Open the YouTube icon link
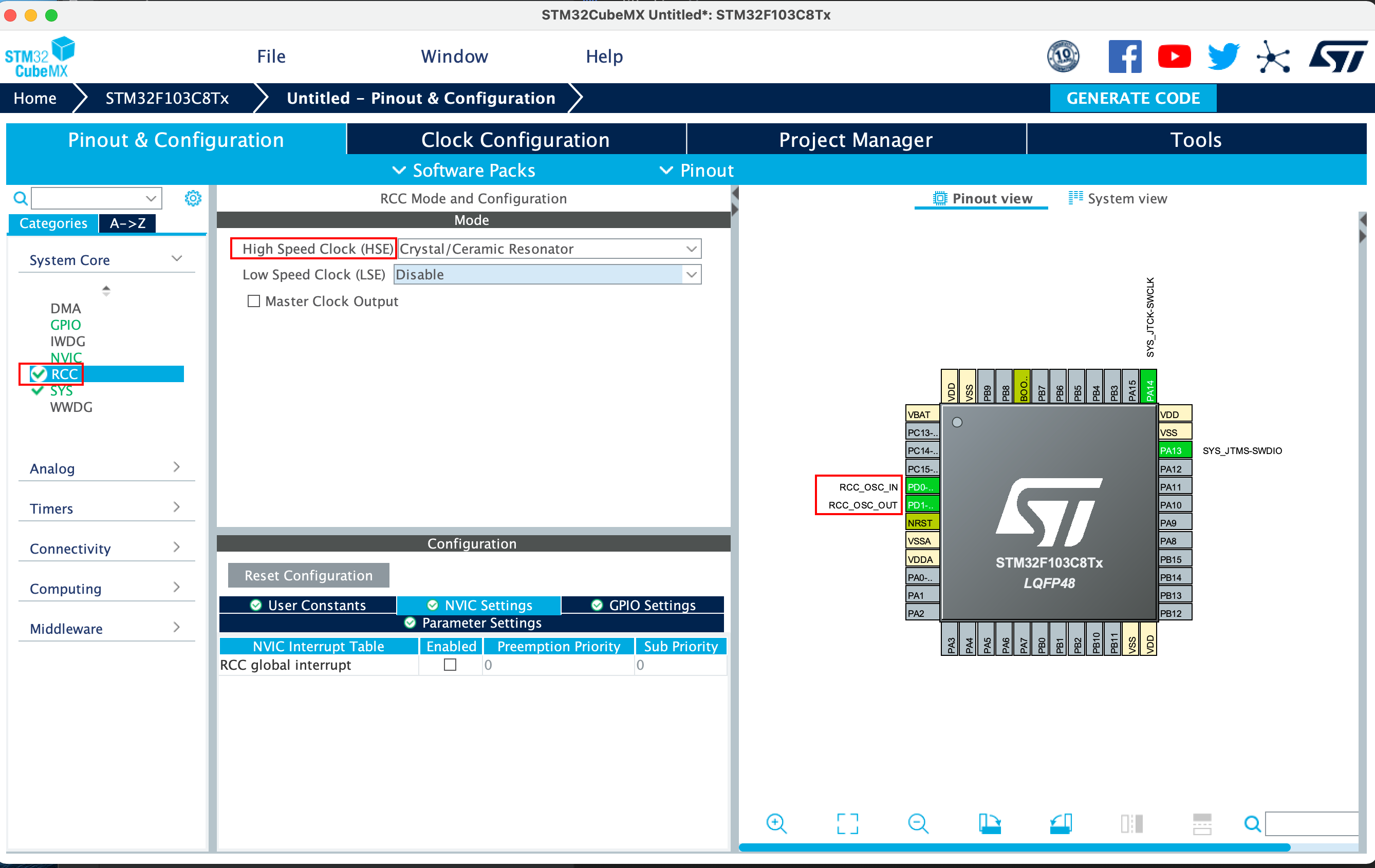 (x=1174, y=56)
